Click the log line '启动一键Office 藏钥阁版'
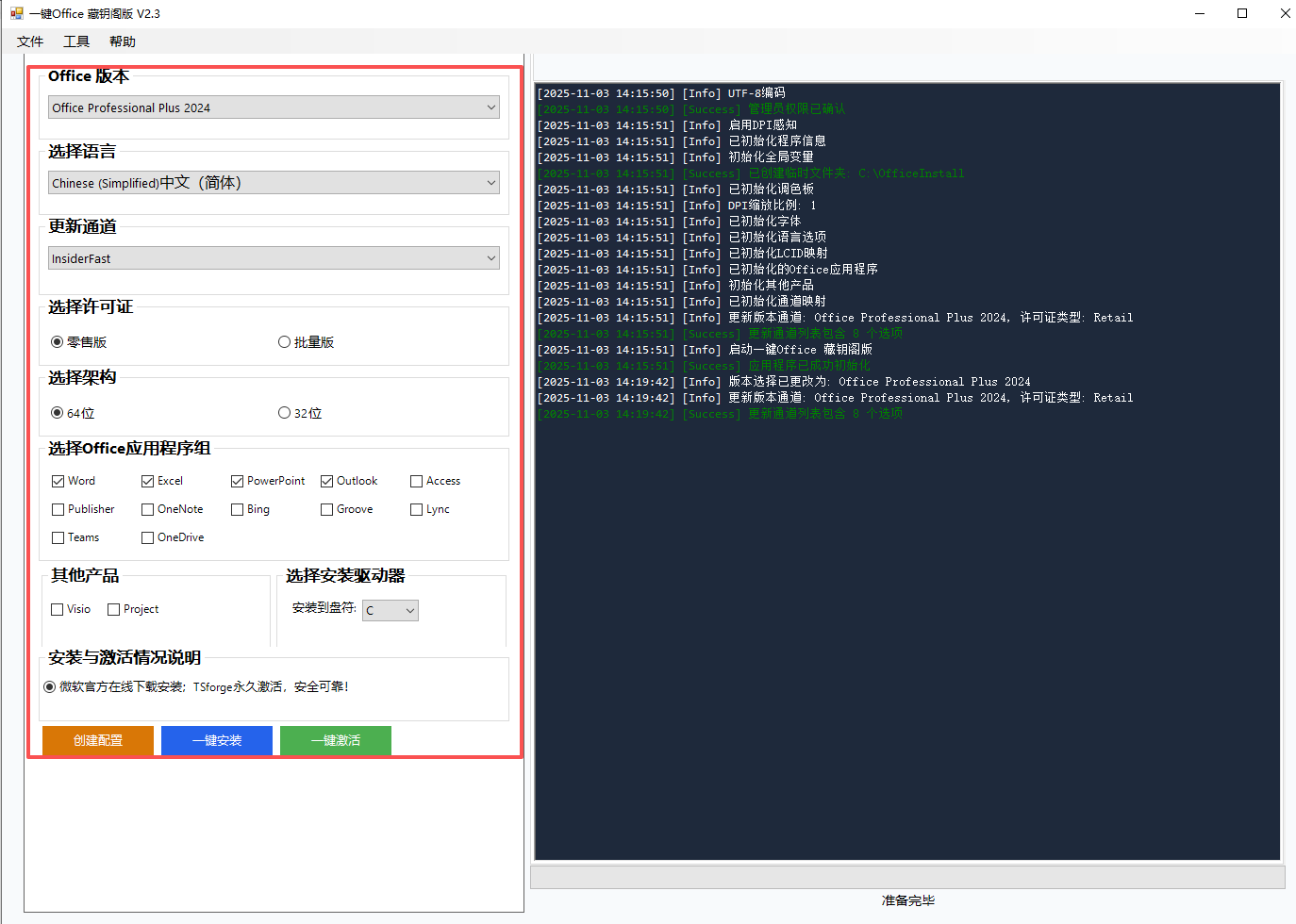Viewport: 1296px width, 924px height. click(705, 350)
